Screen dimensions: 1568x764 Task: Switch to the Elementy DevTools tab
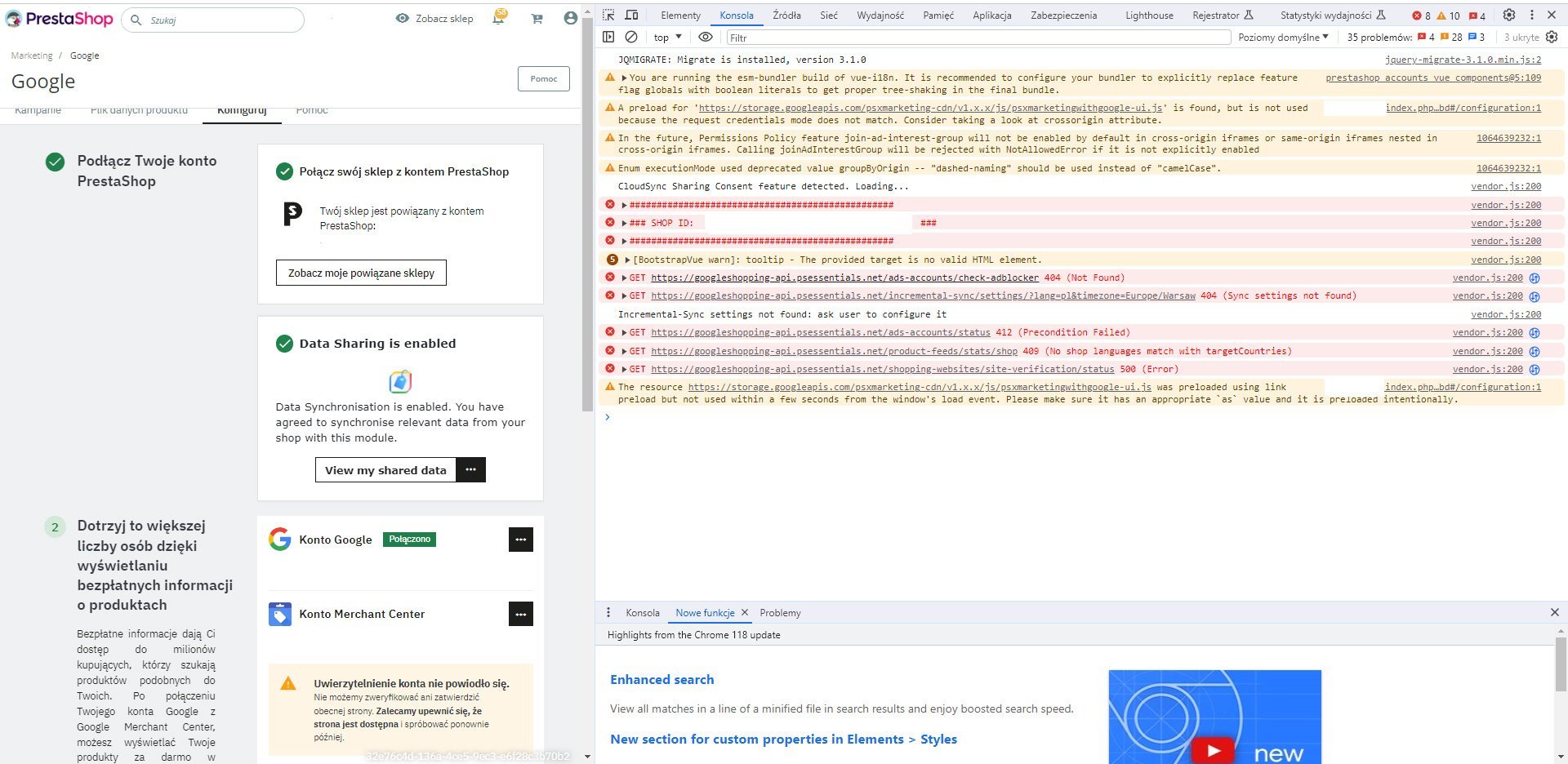680,15
